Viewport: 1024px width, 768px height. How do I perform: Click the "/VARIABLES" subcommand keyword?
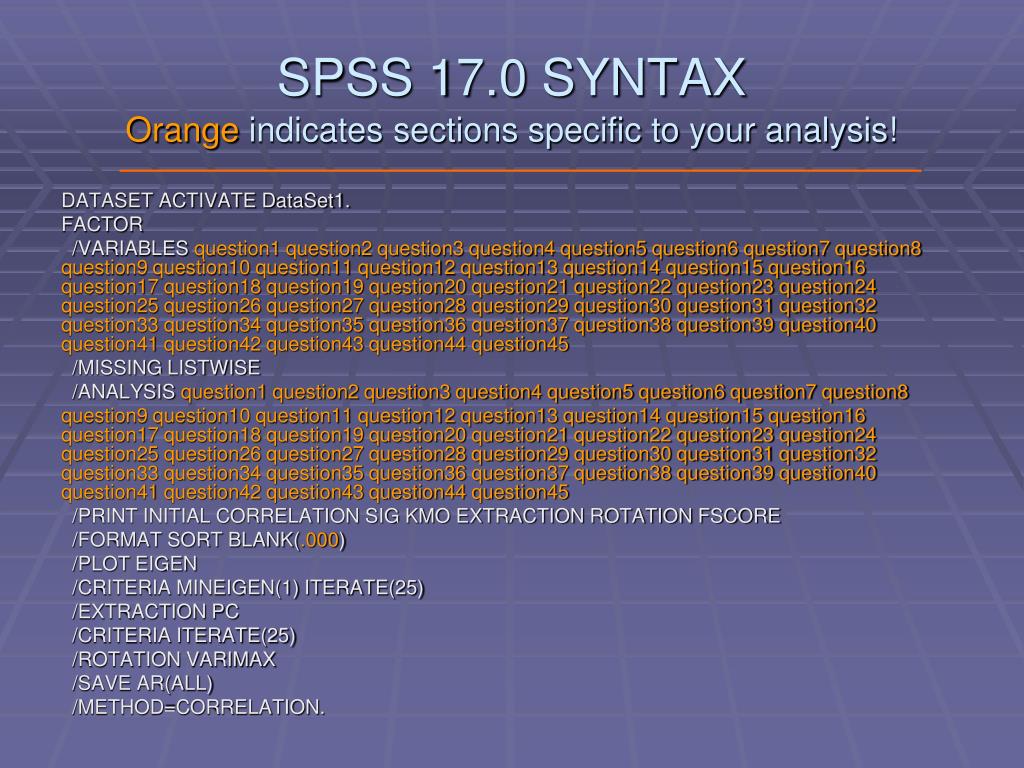130,248
